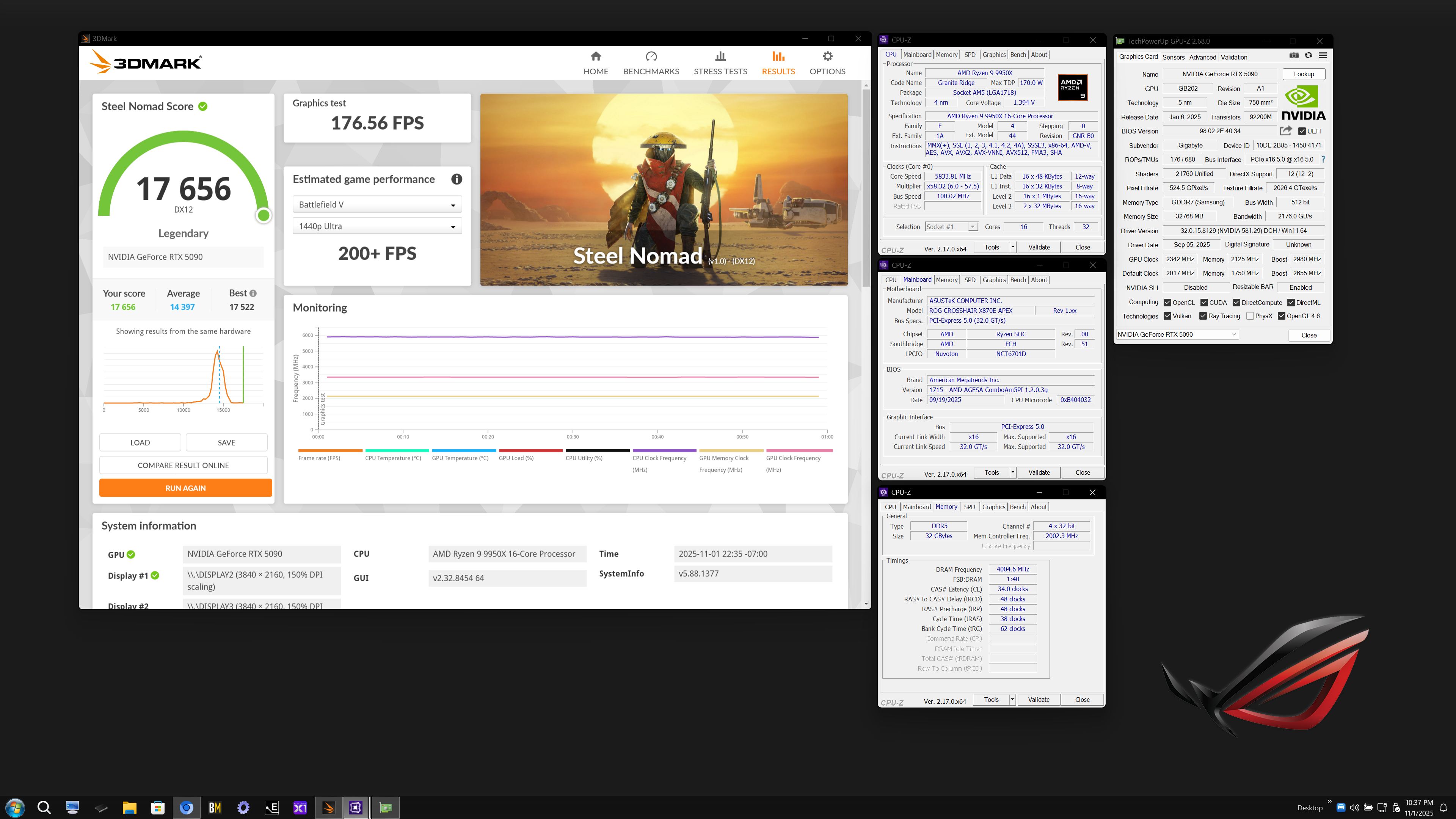
Task: Expand the 1440p Ultra resolution dropdown
Action: 377,226
